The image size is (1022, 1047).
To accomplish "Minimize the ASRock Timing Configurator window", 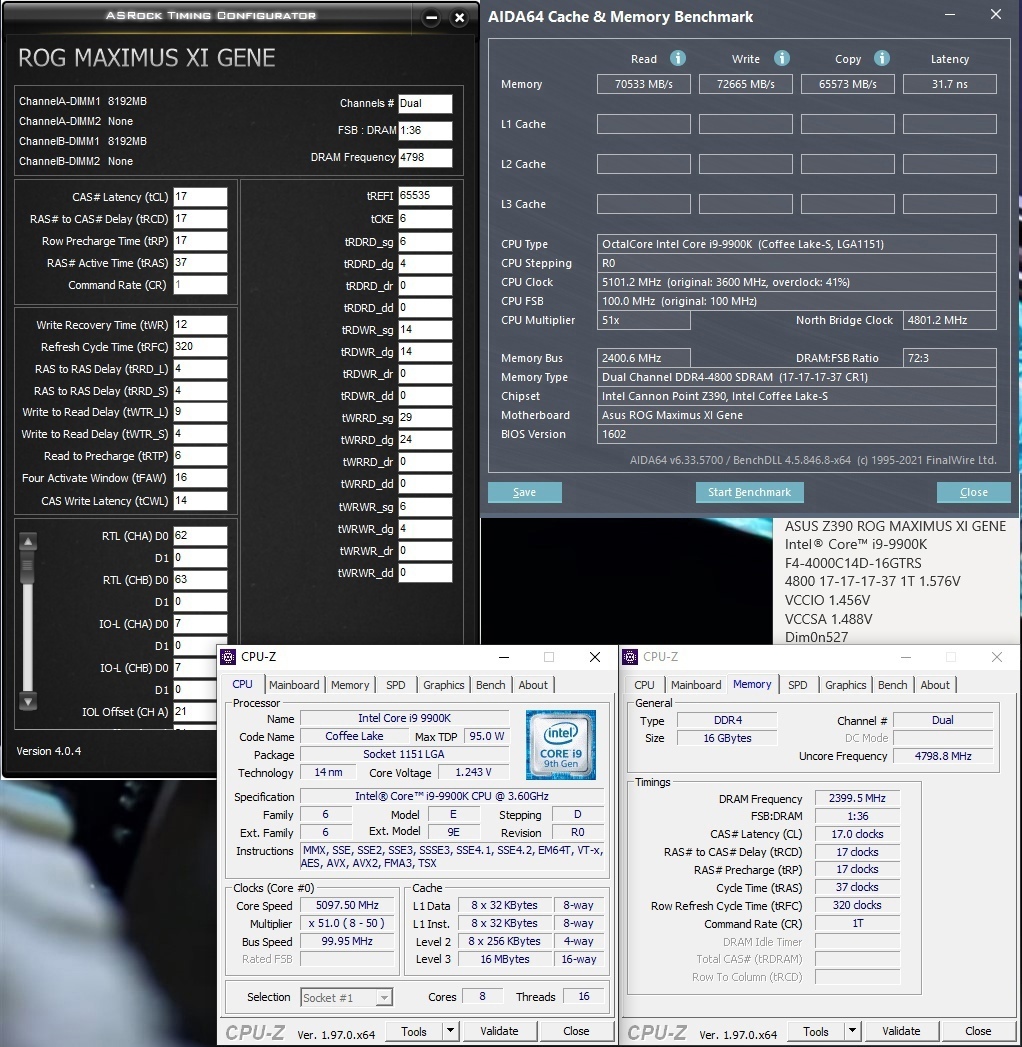I will coord(432,18).
